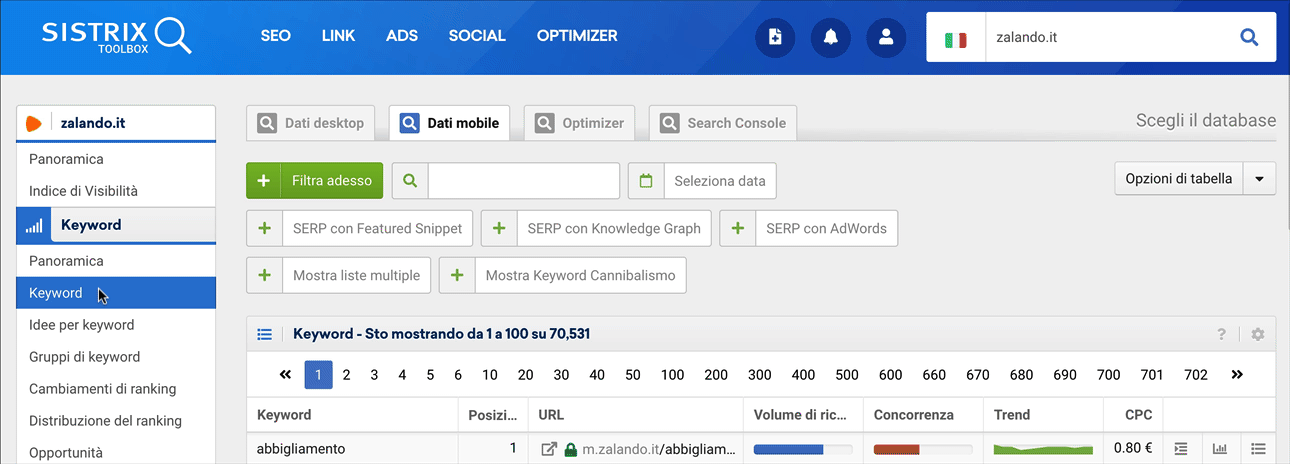Open the SOCIAL menu

click(477, 36)
